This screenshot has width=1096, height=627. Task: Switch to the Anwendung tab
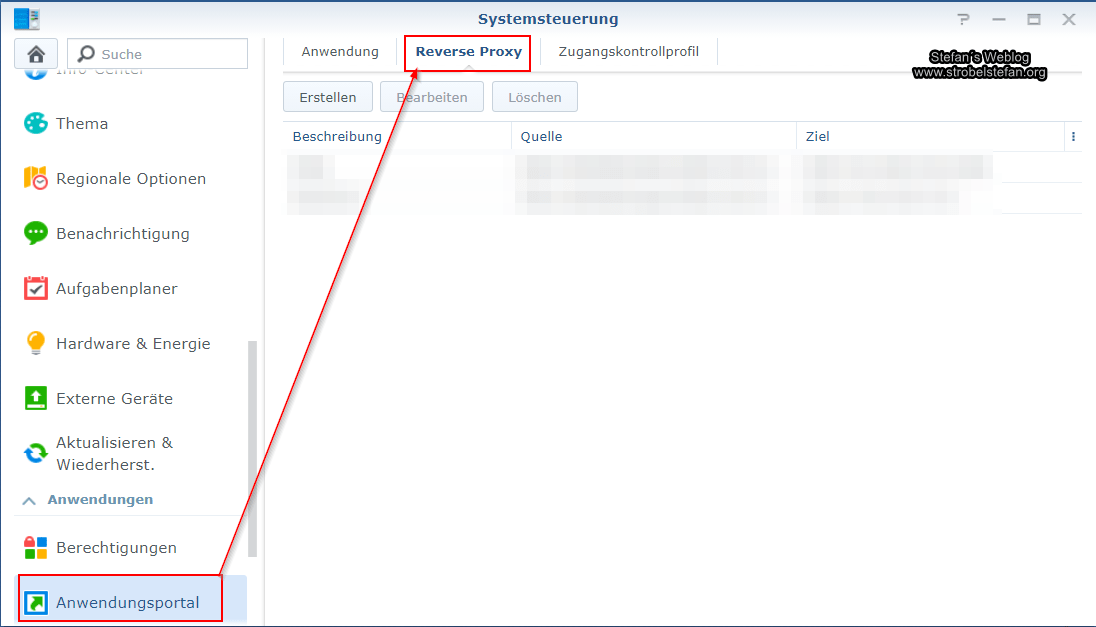pyautogui.click(x=340, y=51)
